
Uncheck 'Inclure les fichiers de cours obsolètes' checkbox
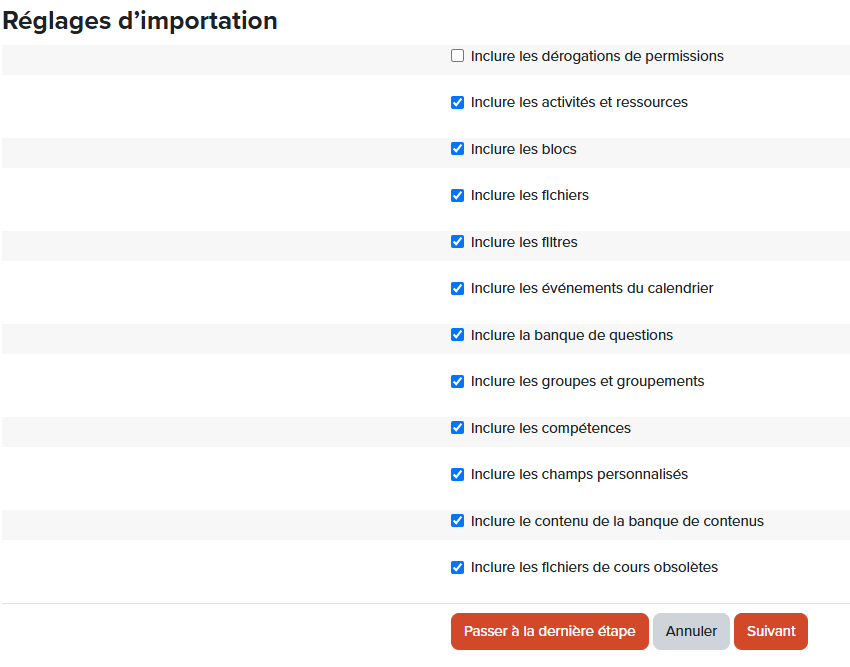(x=458, y=567)
